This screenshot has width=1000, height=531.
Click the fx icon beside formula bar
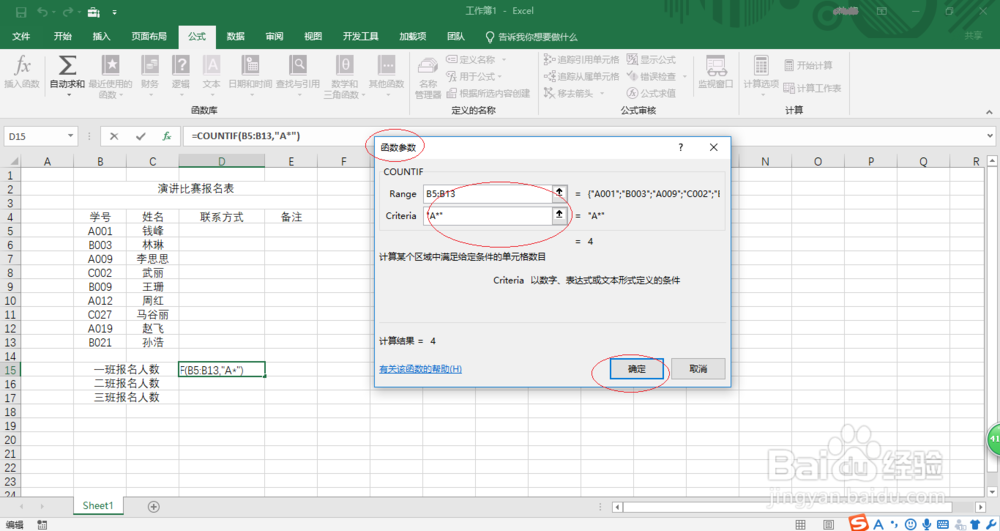click(166, 136)
